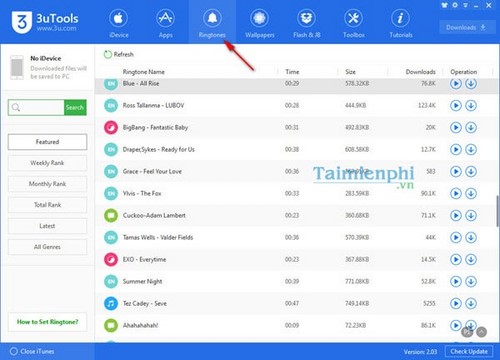Open the iDevice section
Image resolution: width=500 pixels, height=360 pixels.
[119, 23]
